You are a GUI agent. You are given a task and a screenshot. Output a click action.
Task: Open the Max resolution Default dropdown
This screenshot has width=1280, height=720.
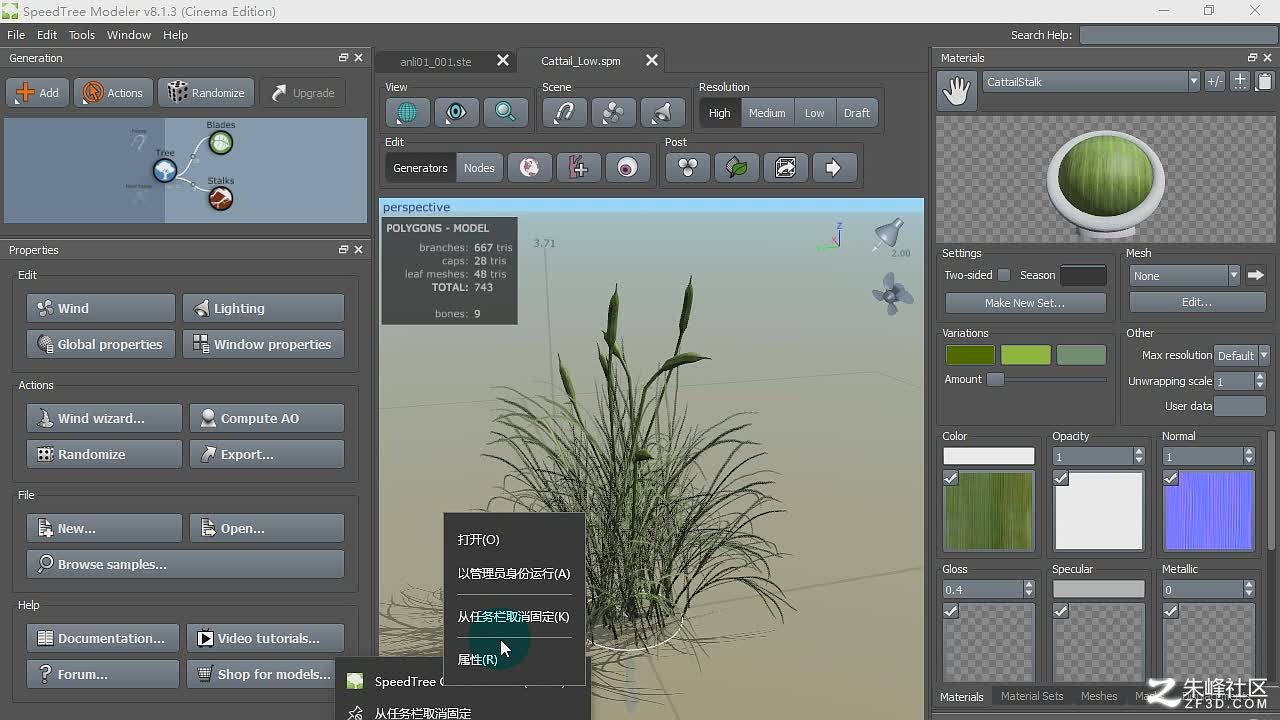pos(1241,355)
